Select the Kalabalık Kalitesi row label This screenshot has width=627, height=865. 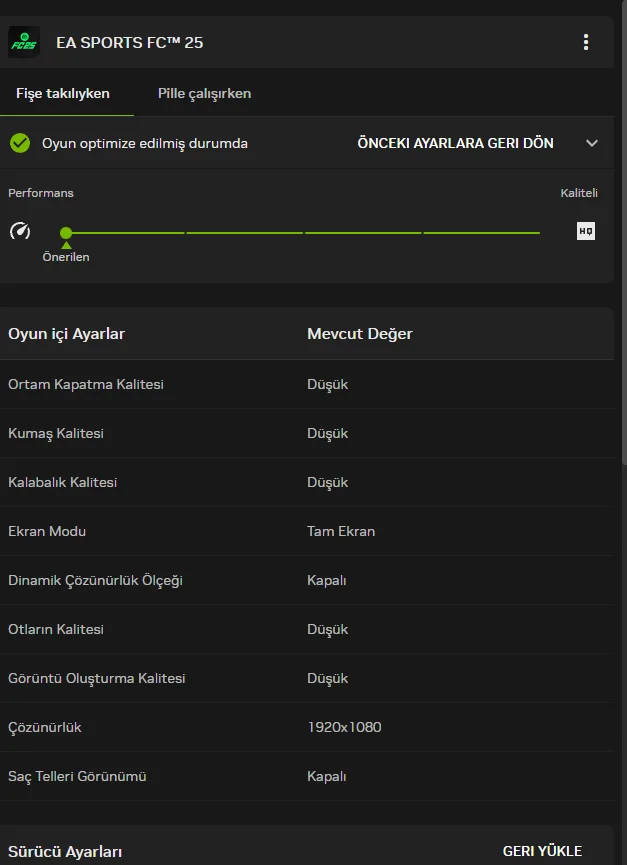tap(62, 482)
